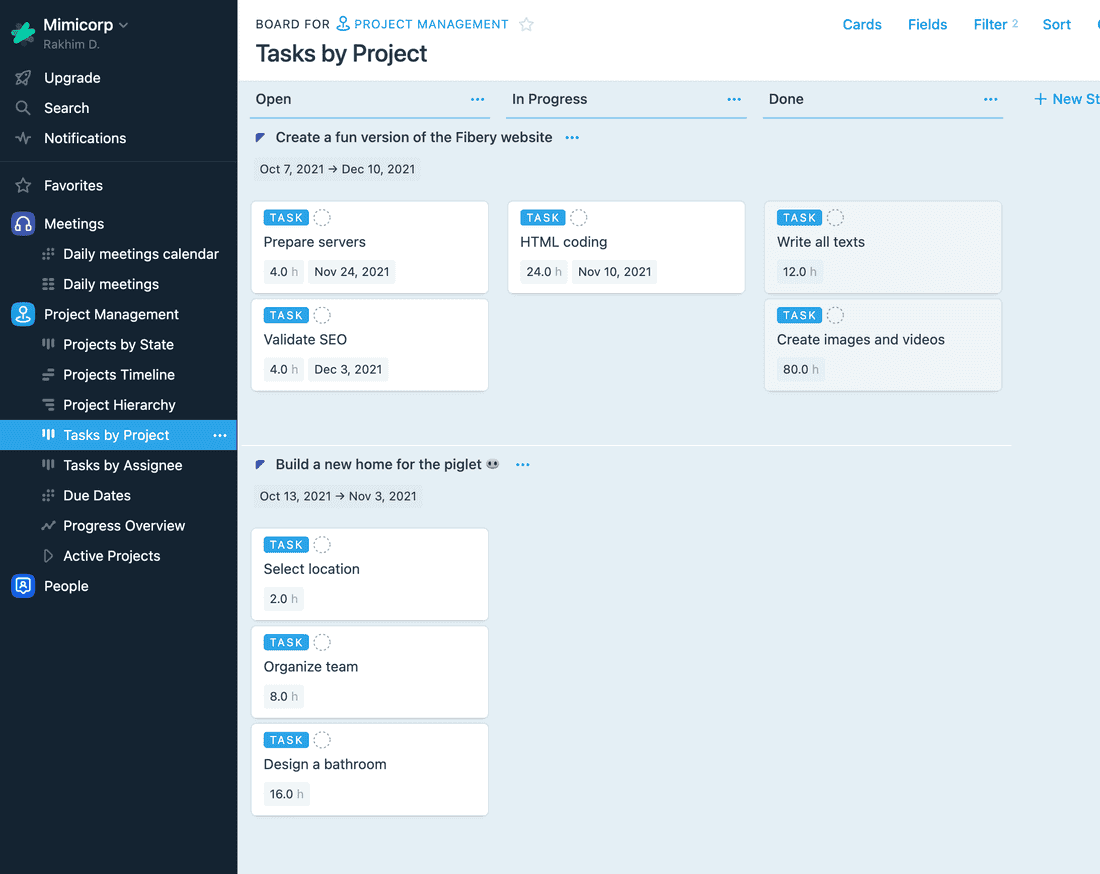Open Notifications in the sidebar
Screen dimensions: 1100x874
(x=85, y=138)
